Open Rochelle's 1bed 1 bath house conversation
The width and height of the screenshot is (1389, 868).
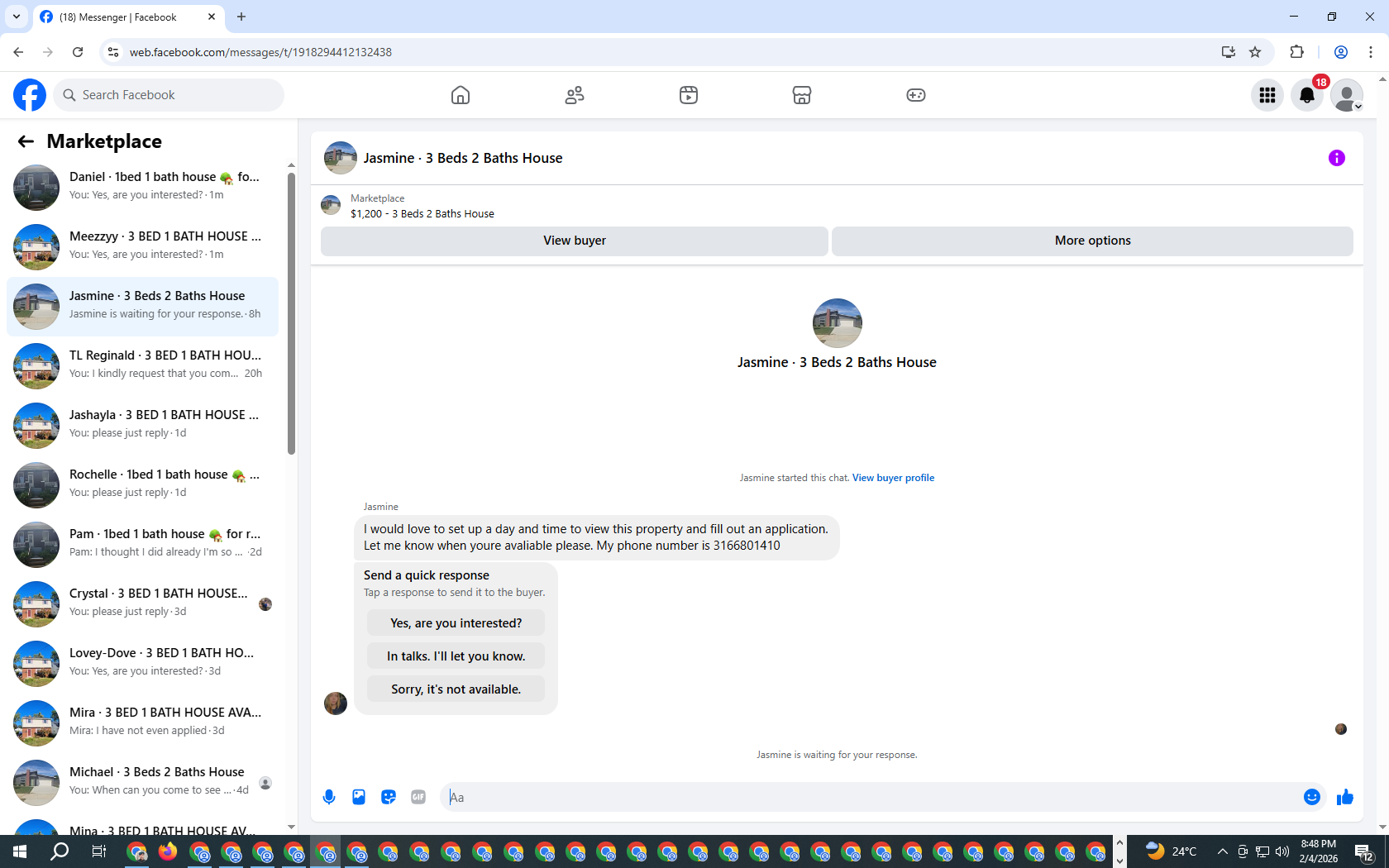142,485
